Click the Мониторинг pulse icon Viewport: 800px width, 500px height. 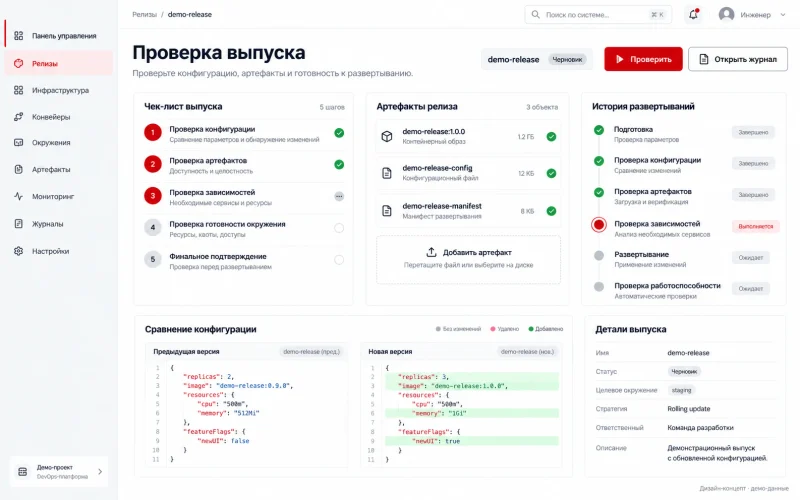click(18, 196)
